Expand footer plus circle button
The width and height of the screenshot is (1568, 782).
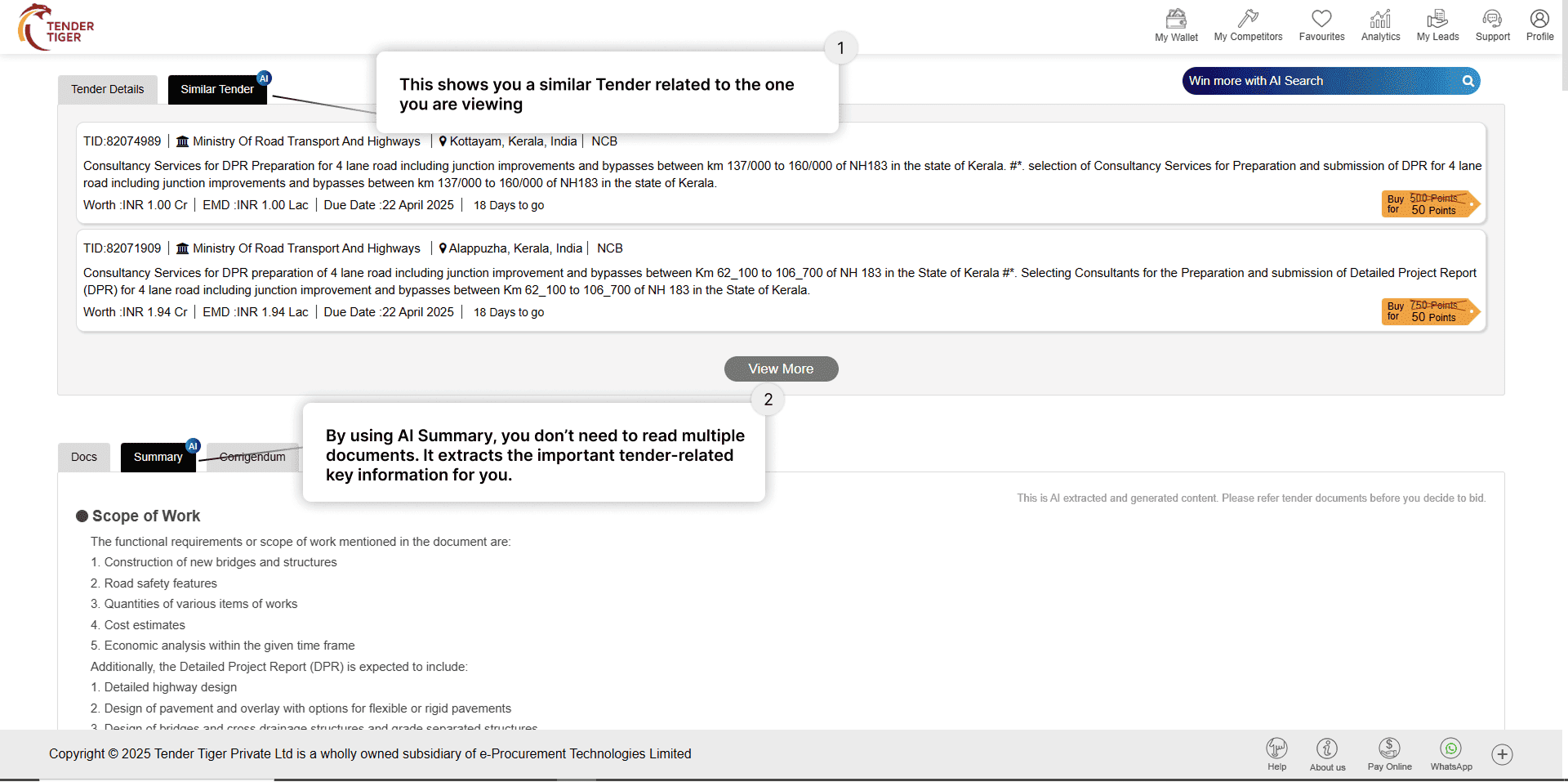pyautogui.click(x=1502, y=754)
